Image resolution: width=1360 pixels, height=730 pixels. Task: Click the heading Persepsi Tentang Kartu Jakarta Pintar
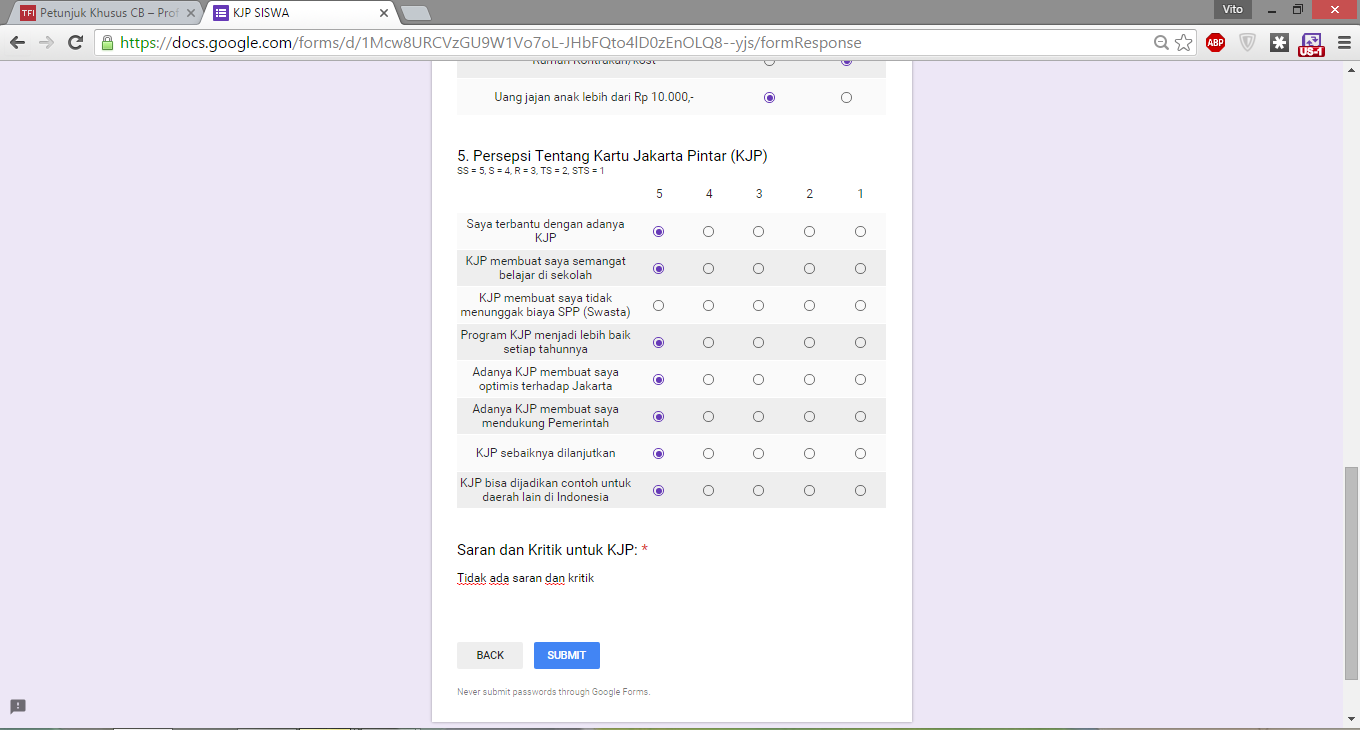point(612,156)
